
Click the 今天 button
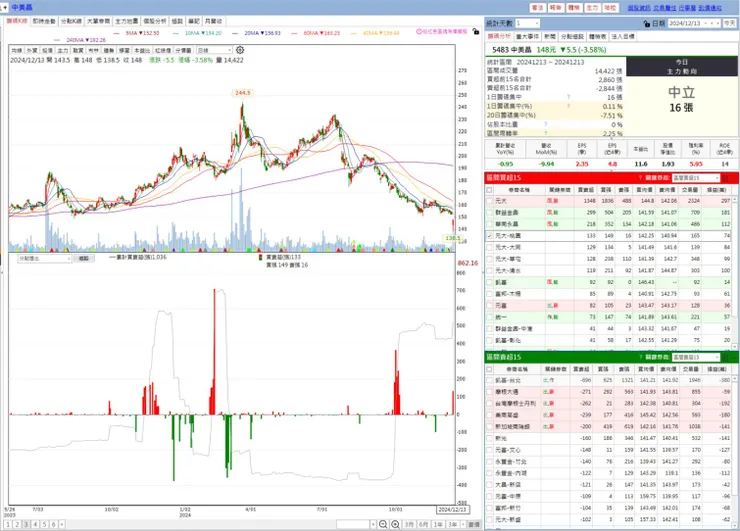point(730,23)
